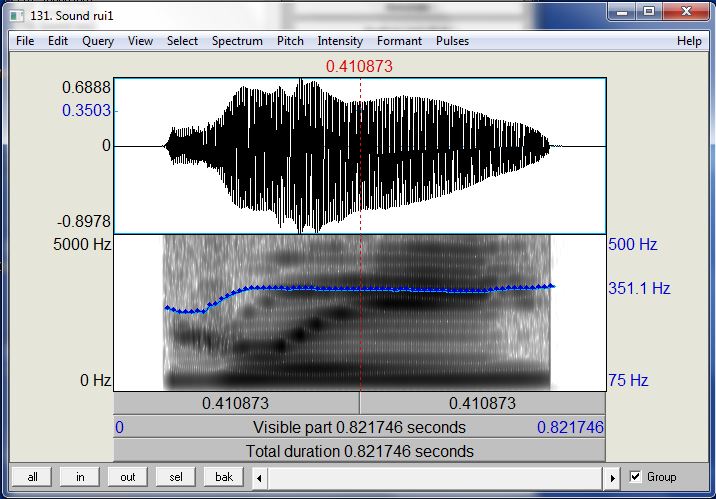This screenshot has height=499, width=716.
Task: Click the 'all' zoom button
Action: 32,477
